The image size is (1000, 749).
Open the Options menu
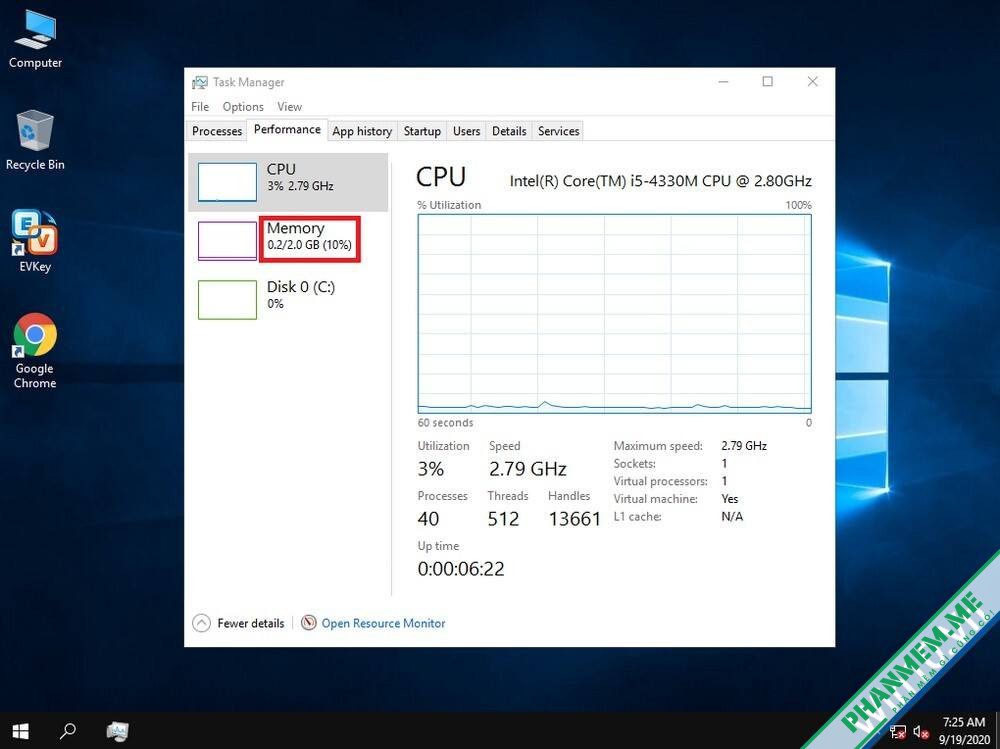(243, 107)
